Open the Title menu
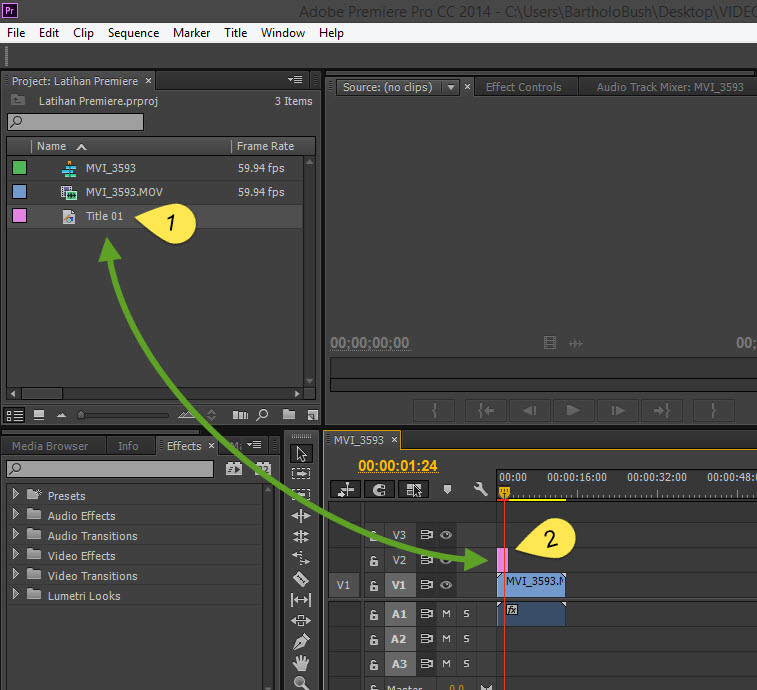This screenshot has width=757, height=690. pyautogui.click(x=235, y=33)
